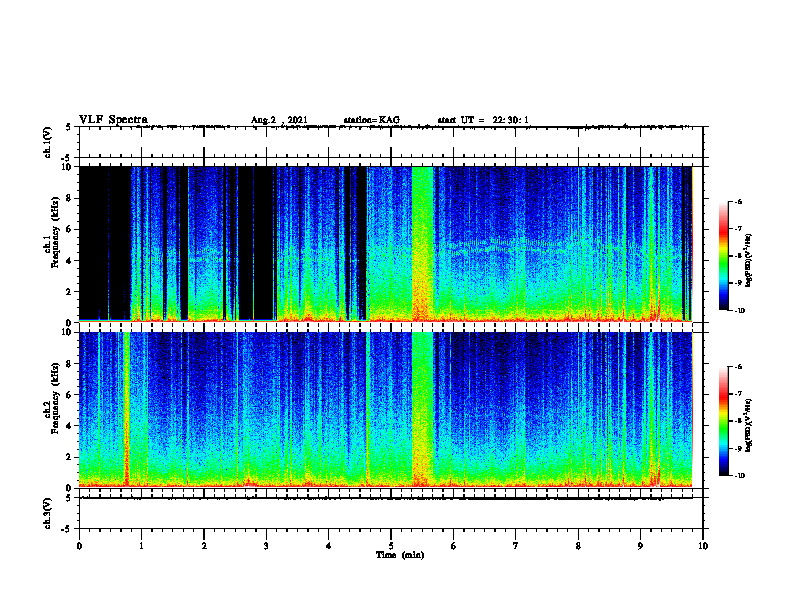Click the ch.2 spectrogram color scale bar
The image size is (792, 612).
[x=723, y=421]
